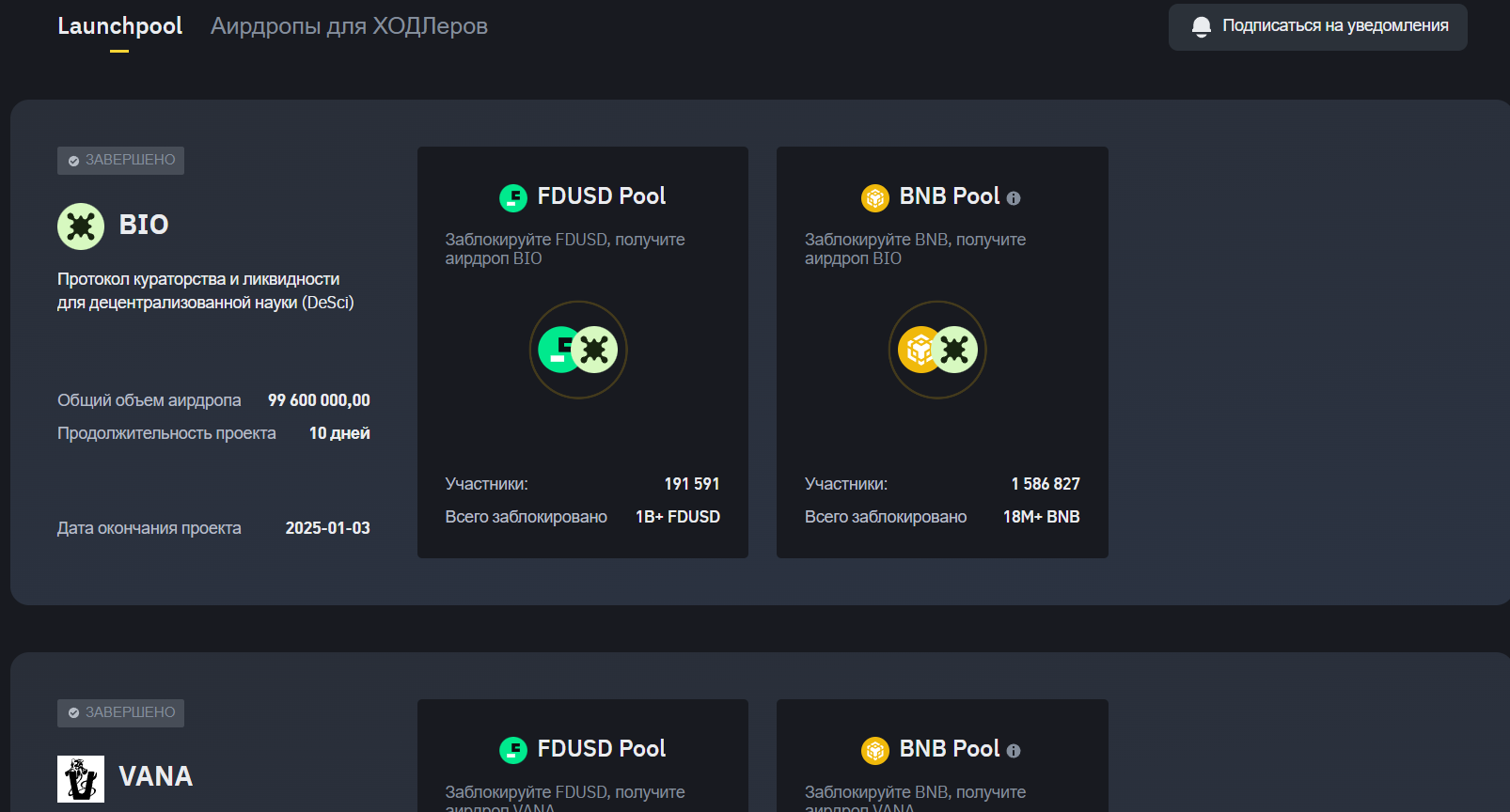
Task: Click 'Всего заблокировано' label in BIO FDUSD Pool
Action: coord(527,517)
